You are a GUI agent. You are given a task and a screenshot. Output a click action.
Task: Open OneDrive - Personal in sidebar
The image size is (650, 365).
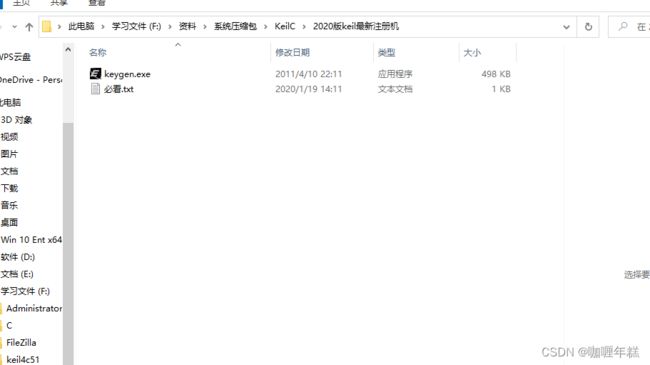[31, 80]
